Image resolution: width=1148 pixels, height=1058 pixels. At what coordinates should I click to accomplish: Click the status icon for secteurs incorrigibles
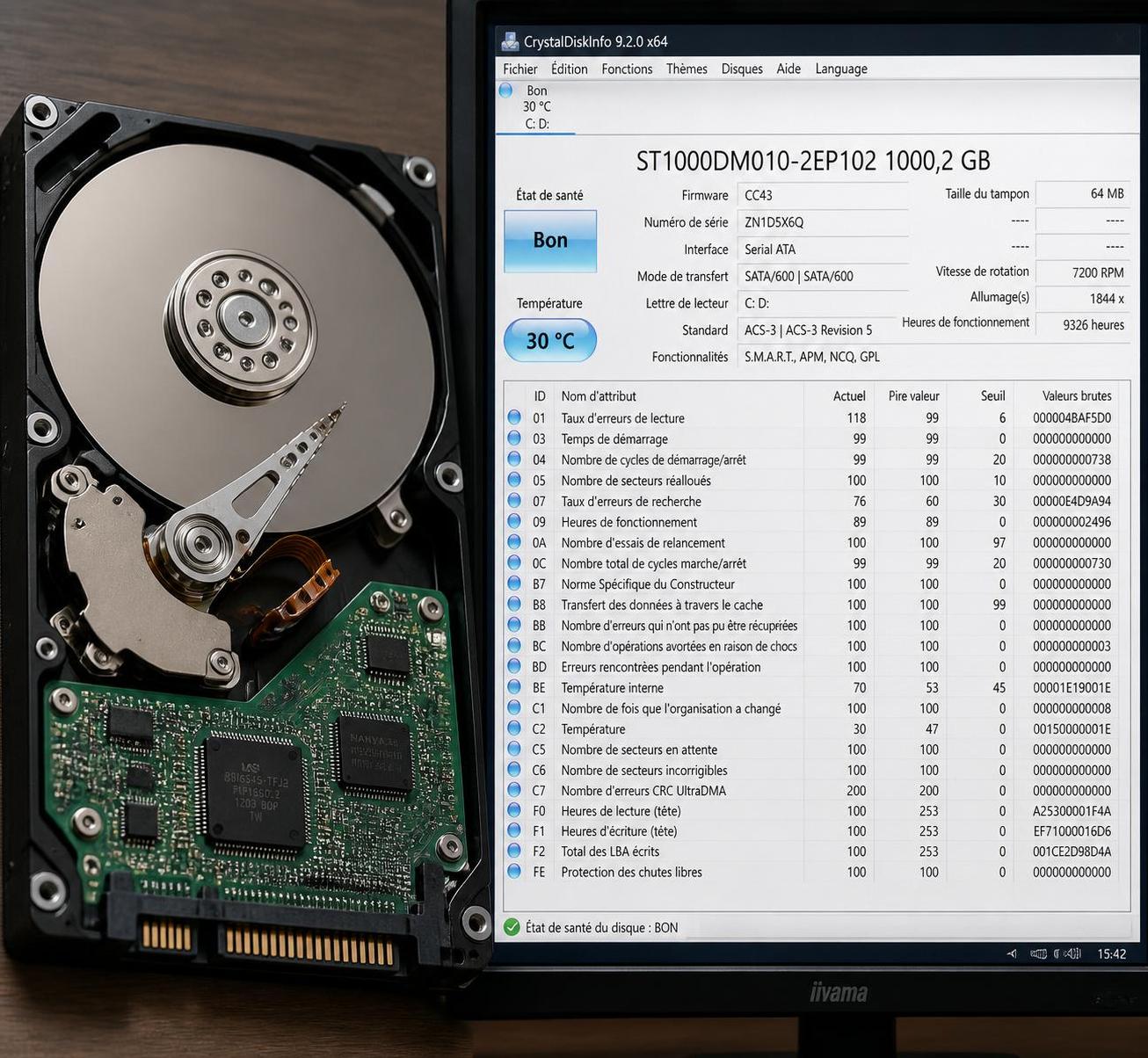[514, 770]
